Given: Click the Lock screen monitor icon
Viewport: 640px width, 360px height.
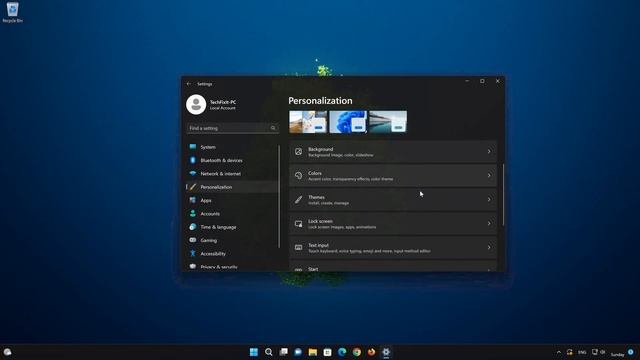Looking at the screenshot, I should [298, 224].
